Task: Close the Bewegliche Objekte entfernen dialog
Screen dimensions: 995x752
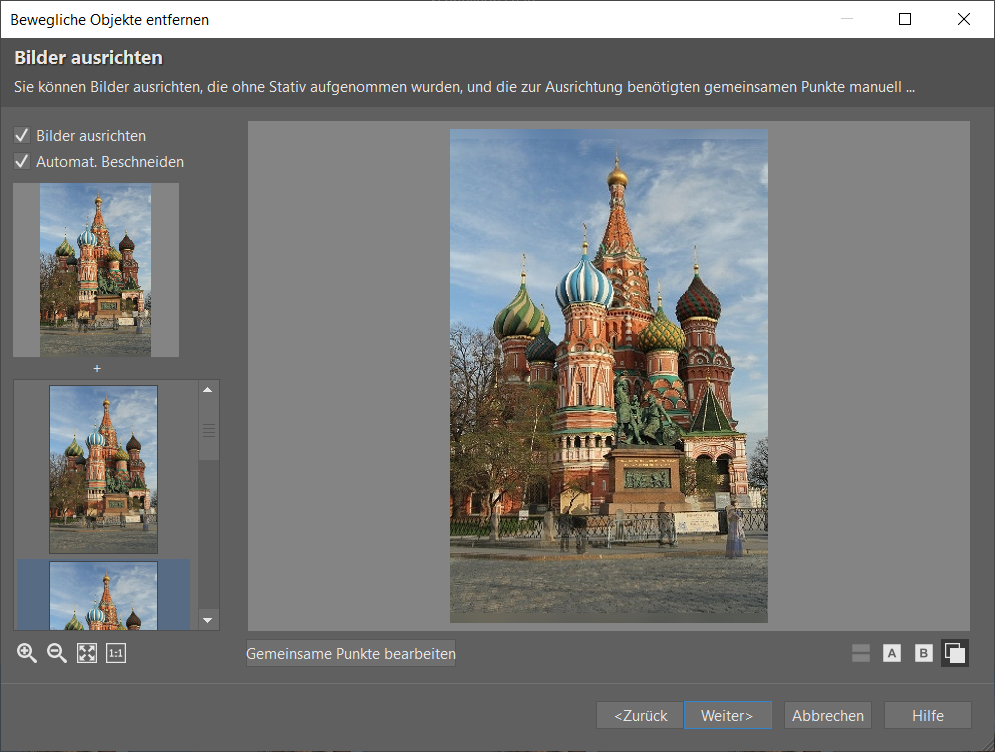Action: click(x=964, y=19)
